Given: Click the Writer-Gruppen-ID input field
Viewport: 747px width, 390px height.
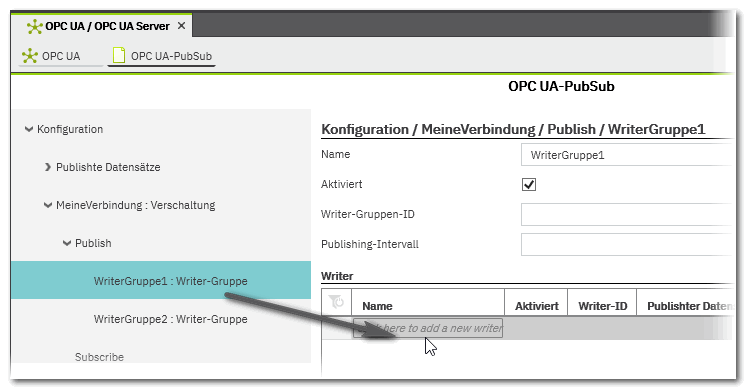Looking at the screenshot, I should [x=626, y=214].
